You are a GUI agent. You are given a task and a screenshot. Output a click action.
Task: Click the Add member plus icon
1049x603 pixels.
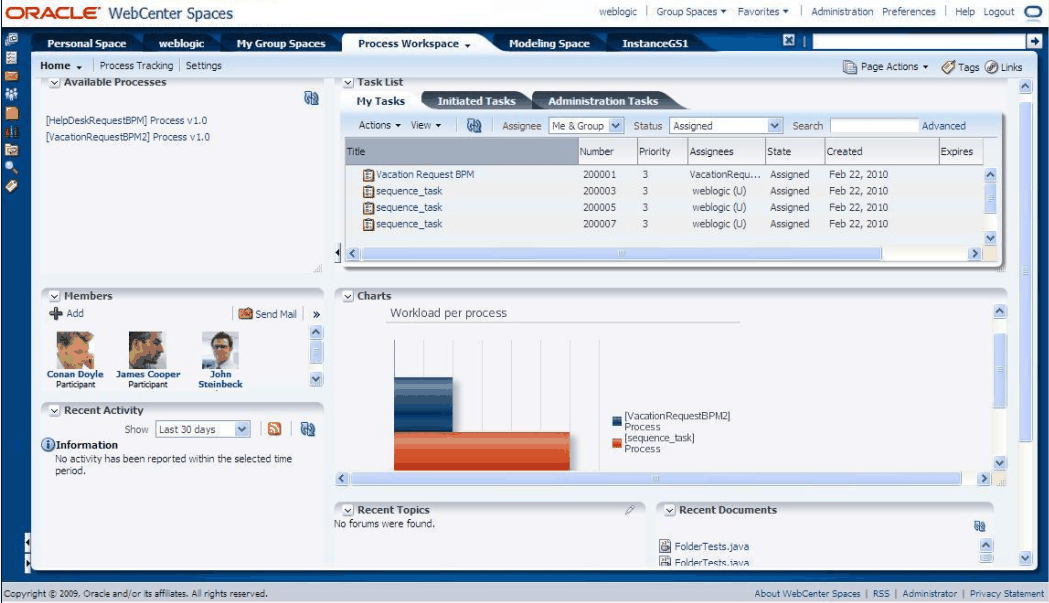pos(56,313)
